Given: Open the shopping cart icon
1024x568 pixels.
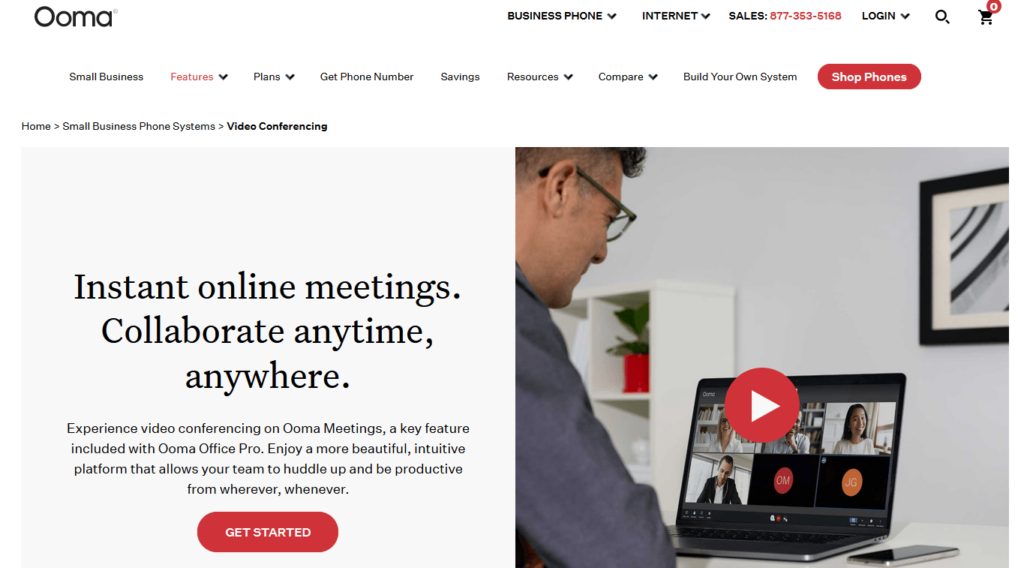Looking at the screenshot, I should click(x=986, y=17).
